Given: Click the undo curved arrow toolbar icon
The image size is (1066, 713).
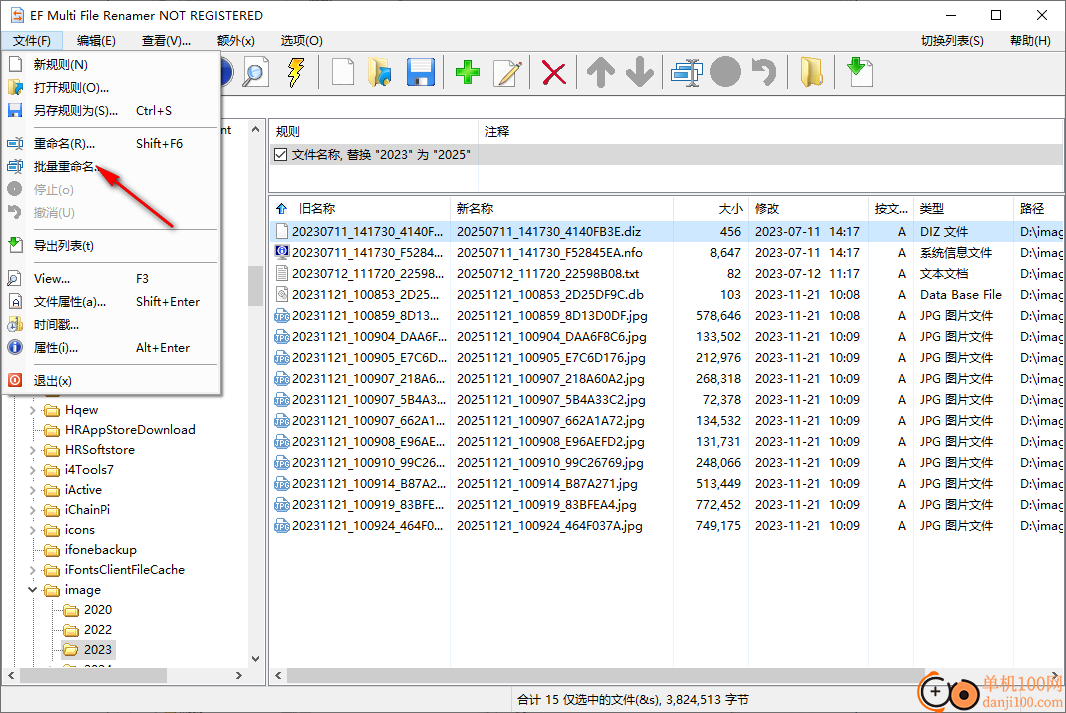Looking at the screenshot, I should 764,72.
